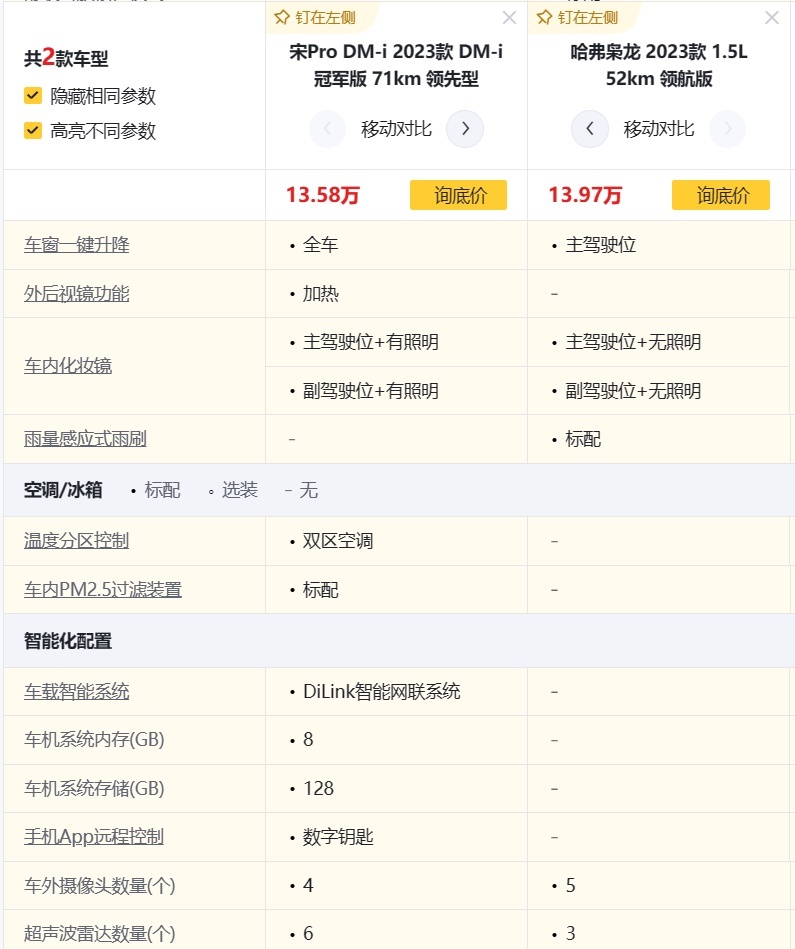Remove 哈弗枭龙 from comparison
The height and width of the screenshot is (949, 795).
tap(771, 18)
